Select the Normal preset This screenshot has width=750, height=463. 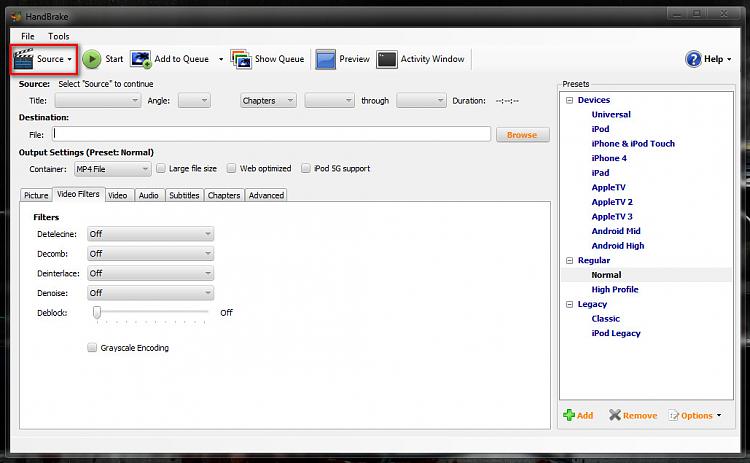pyautogui.click(x=606, y=275)
